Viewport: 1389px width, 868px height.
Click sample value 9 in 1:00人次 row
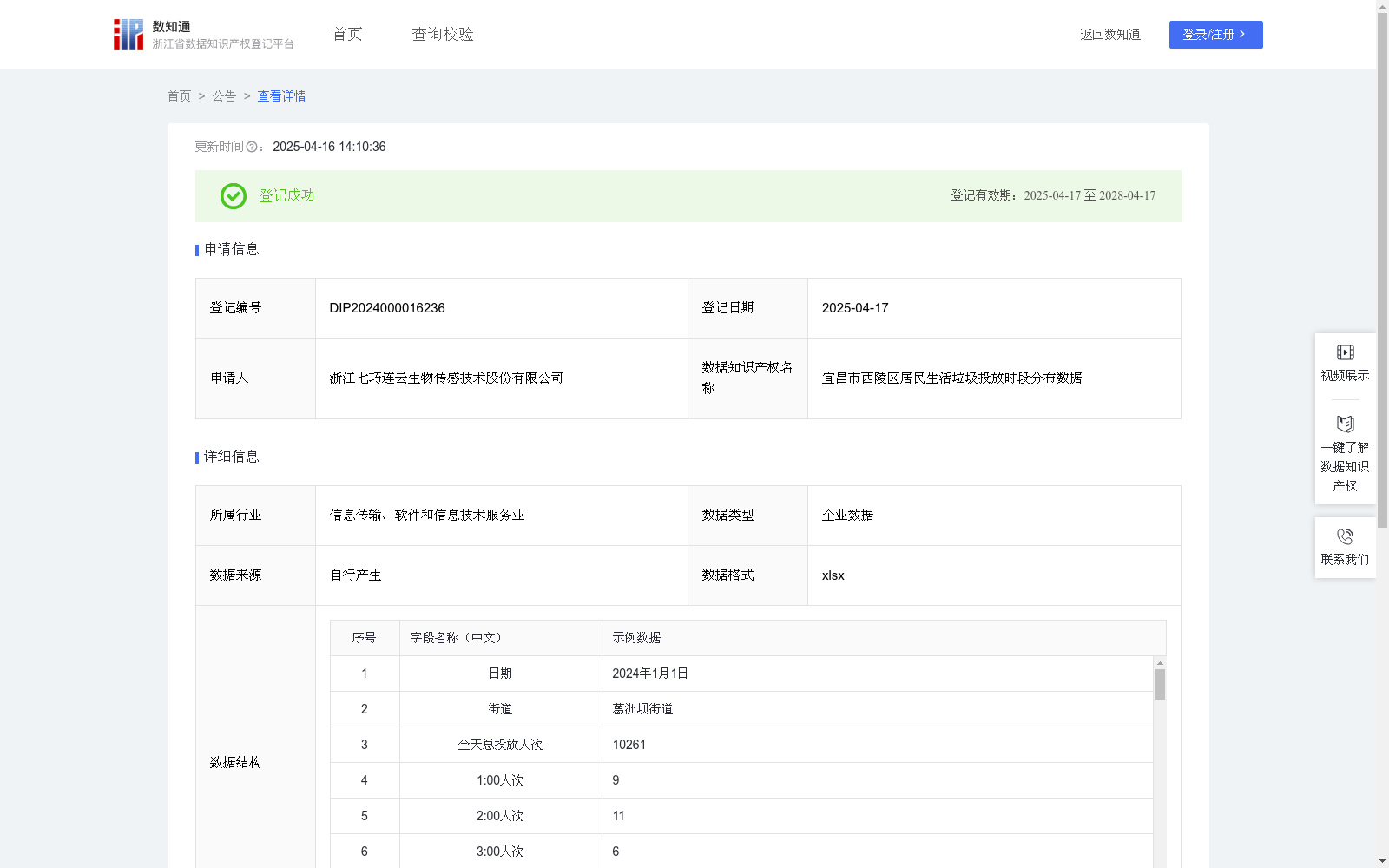point(616,780)
